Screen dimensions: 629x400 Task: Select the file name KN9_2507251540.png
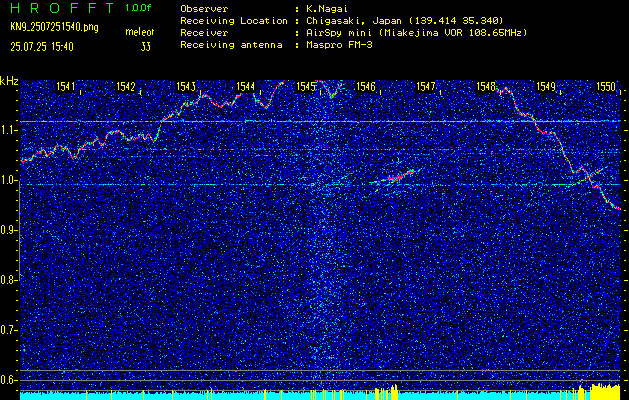point(54,27)
